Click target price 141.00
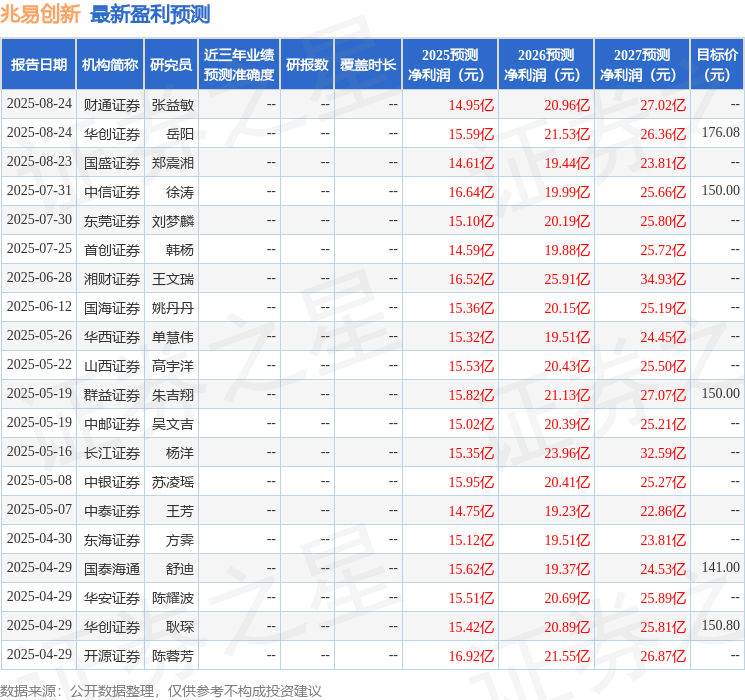The width and height of the screenshot is (745, 700). tap(721, 567)
